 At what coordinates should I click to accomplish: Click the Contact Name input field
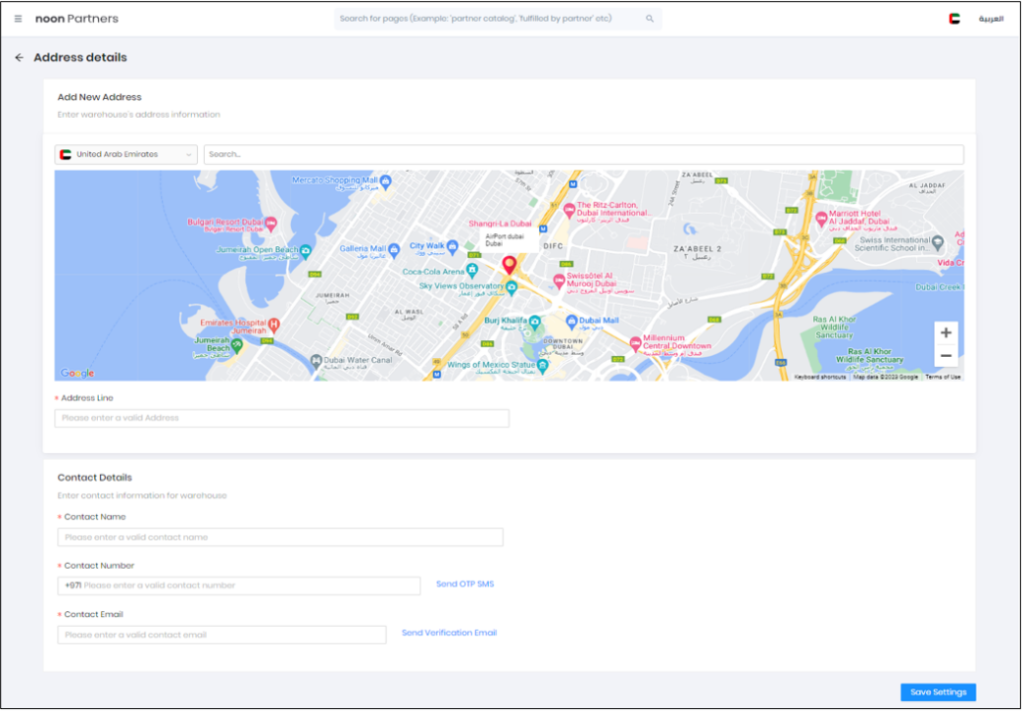[280, 538]
